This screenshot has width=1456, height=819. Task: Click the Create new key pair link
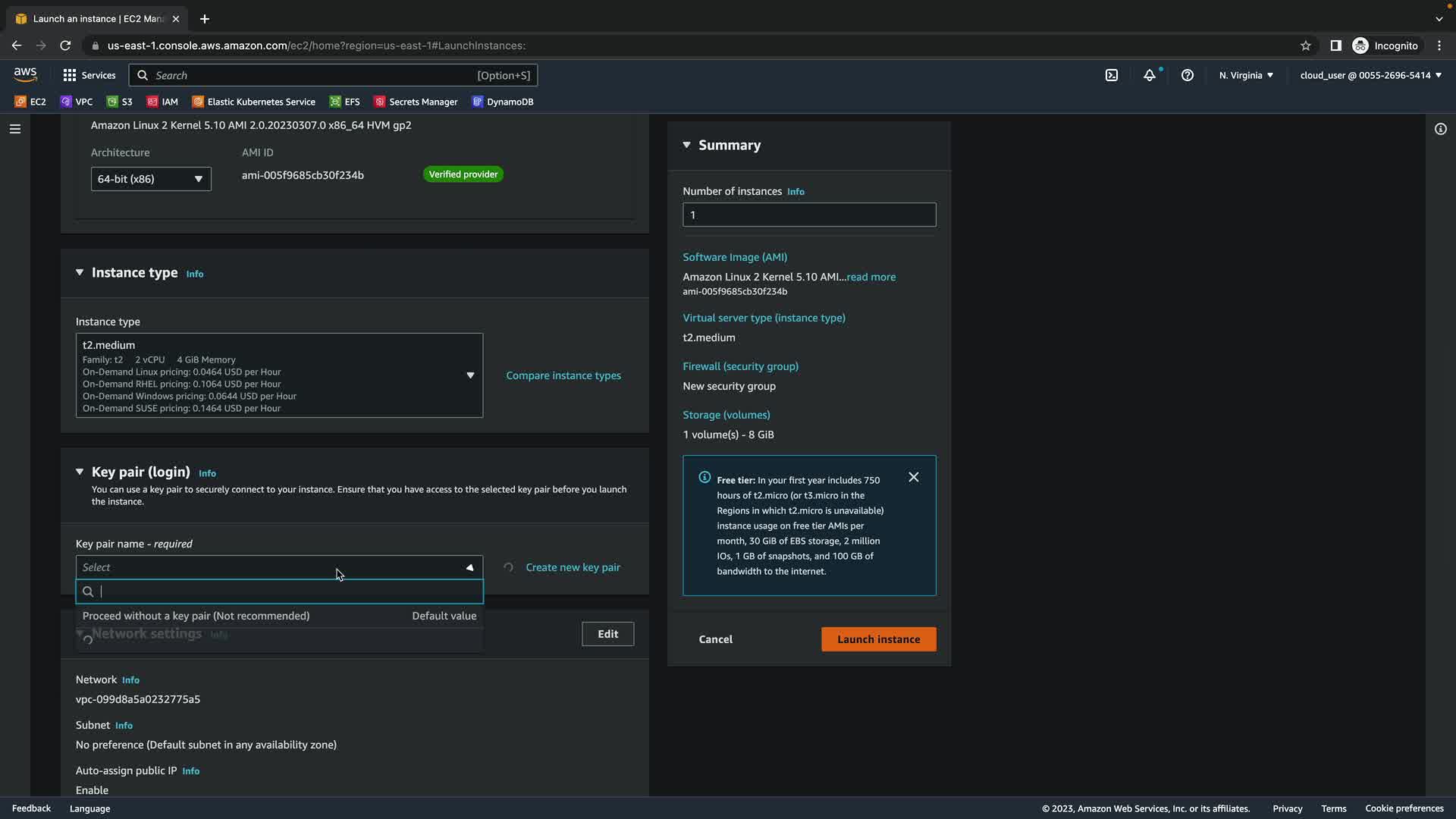click(573, 567)
